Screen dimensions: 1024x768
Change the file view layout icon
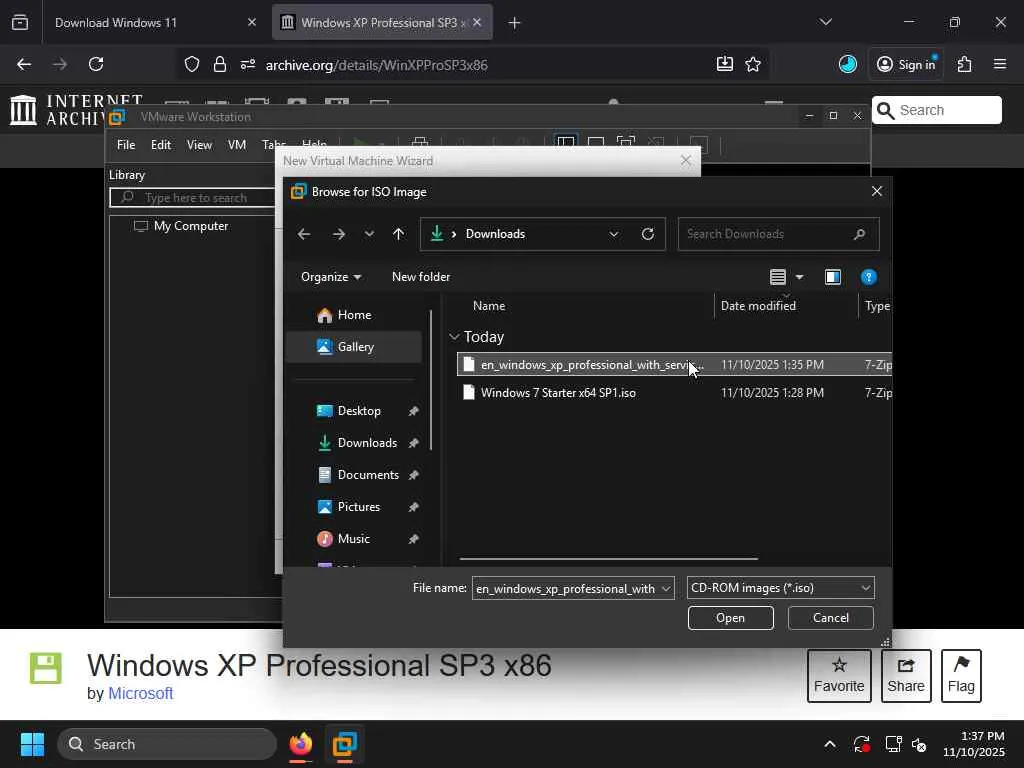[777, 277]
